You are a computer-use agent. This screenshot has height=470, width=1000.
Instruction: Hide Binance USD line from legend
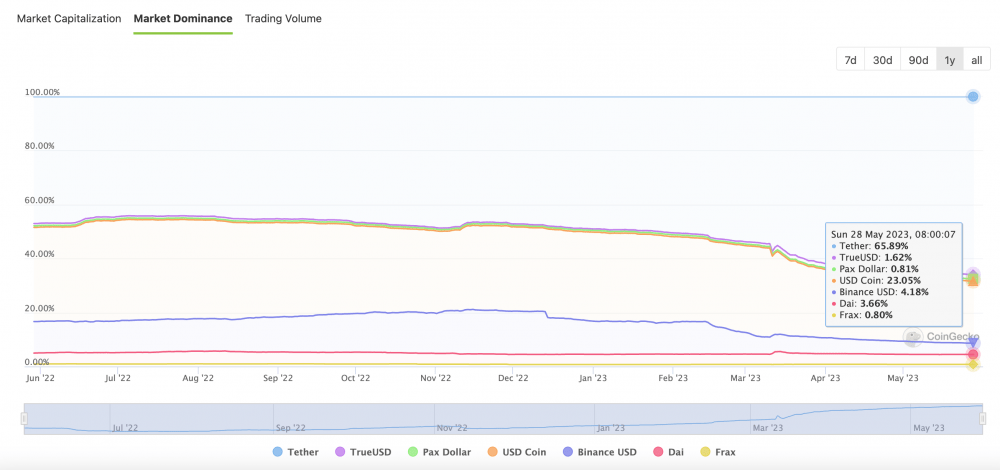coord(600,452)
